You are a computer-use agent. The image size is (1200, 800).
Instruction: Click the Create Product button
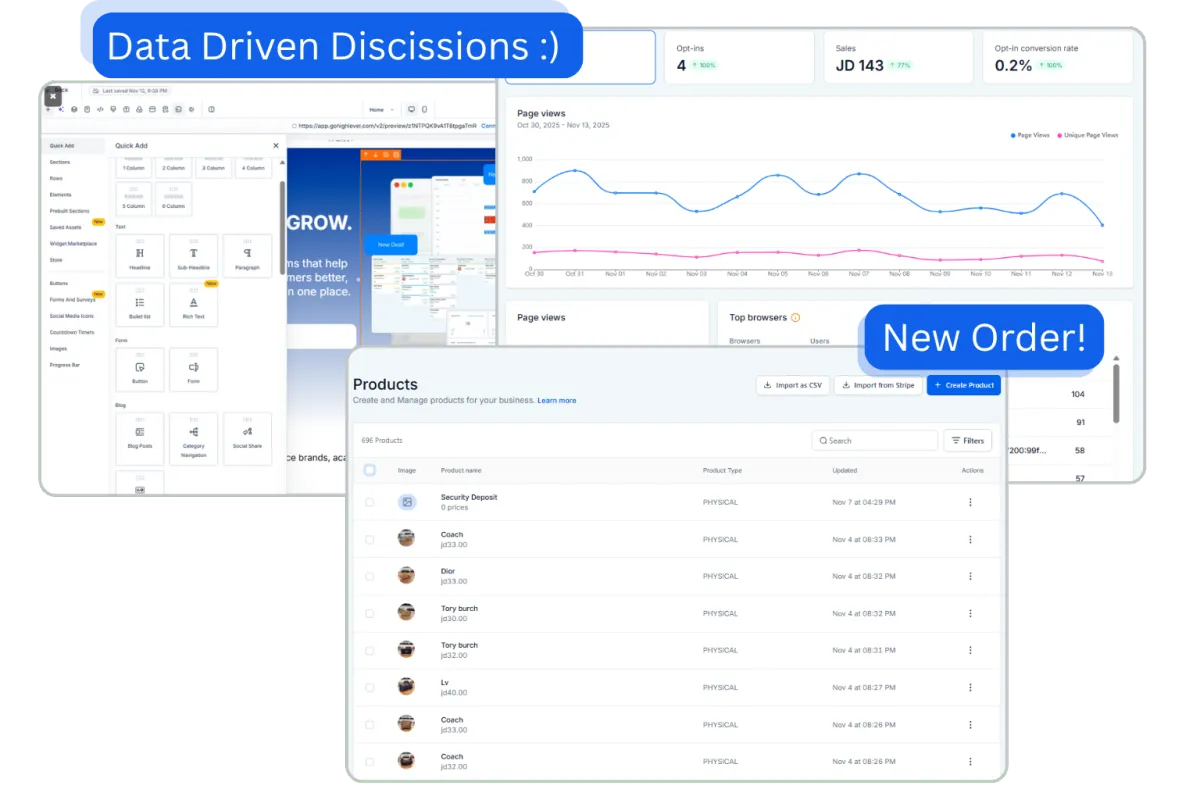pyautogui.click(x=964, y=385)
